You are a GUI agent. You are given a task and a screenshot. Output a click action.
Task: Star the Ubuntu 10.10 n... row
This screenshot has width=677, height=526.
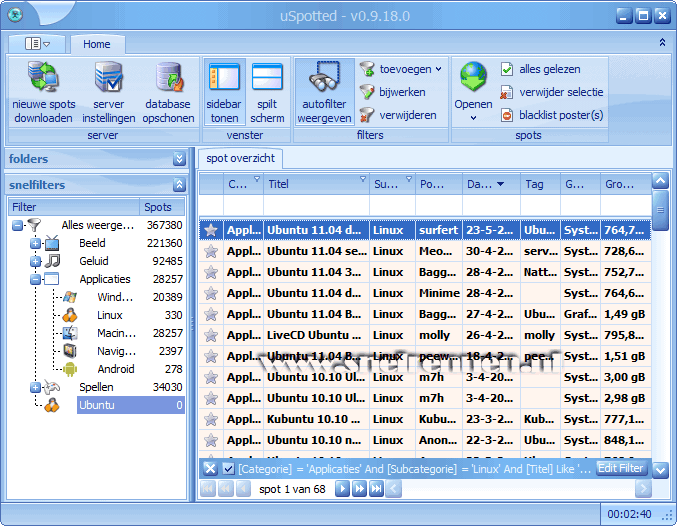[x=211, y=440]
